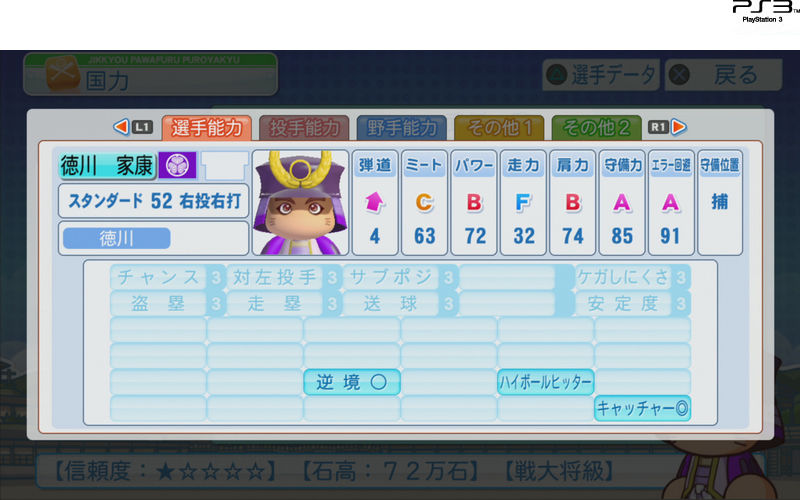Click the サブポジ 3 ability cell
The image size is (800, 500).
tap(399, 277)
